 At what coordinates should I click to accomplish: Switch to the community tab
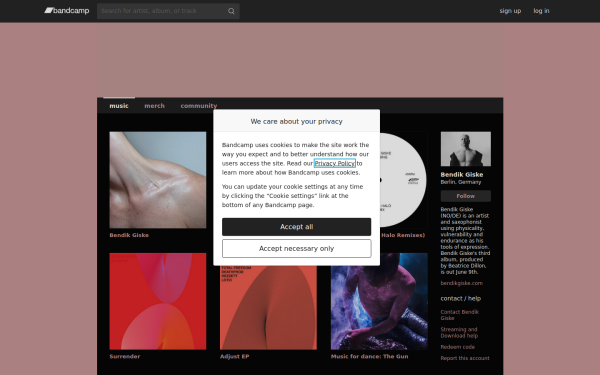[199, 106]
